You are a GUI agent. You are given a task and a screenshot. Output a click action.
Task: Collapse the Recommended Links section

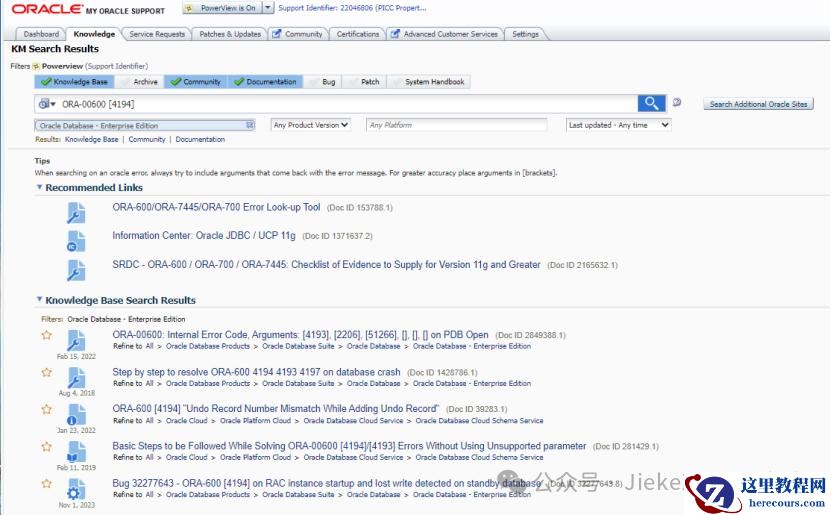39,187
